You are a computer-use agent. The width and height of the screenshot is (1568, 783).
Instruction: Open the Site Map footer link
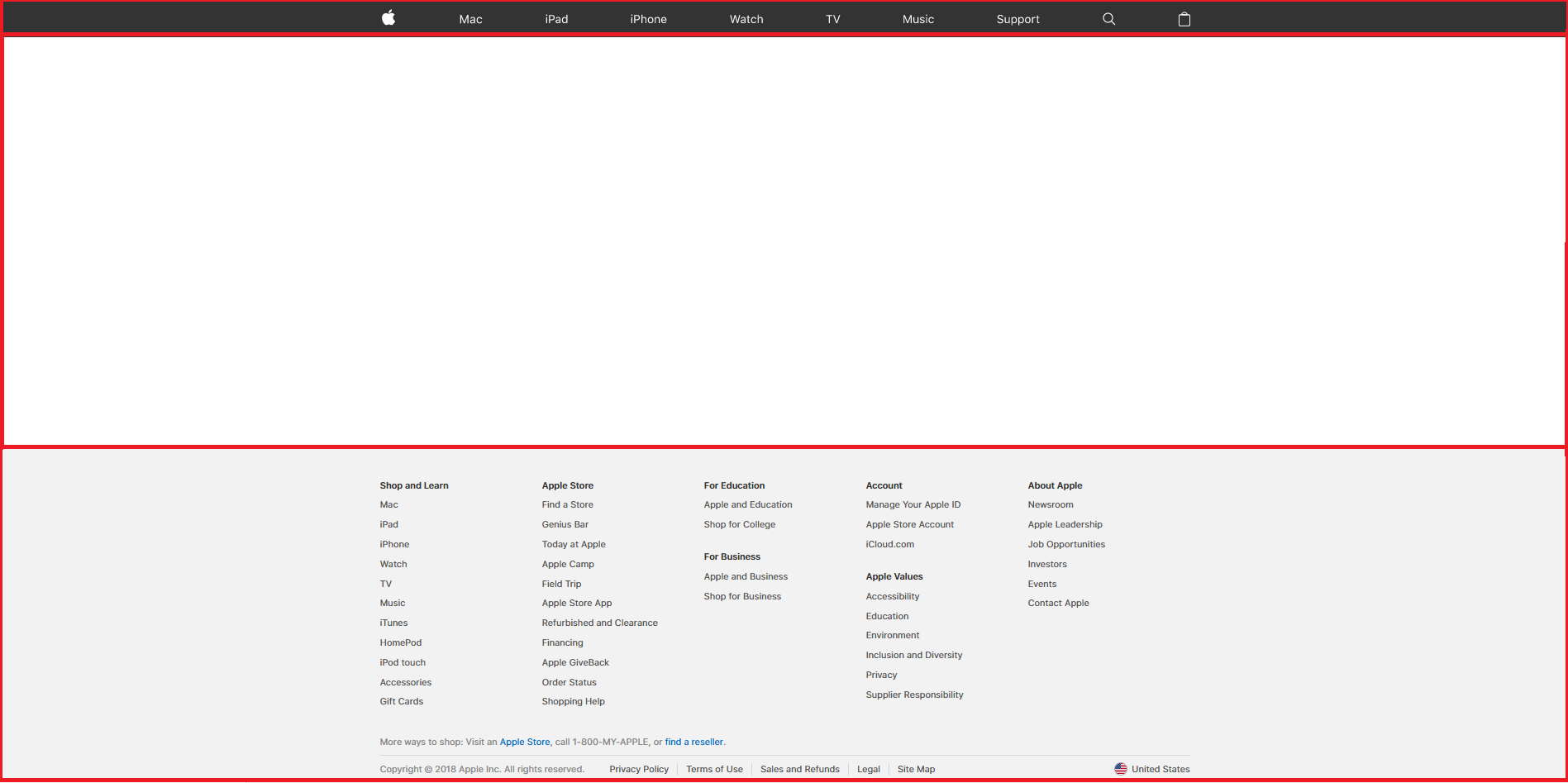coord(916,769)
